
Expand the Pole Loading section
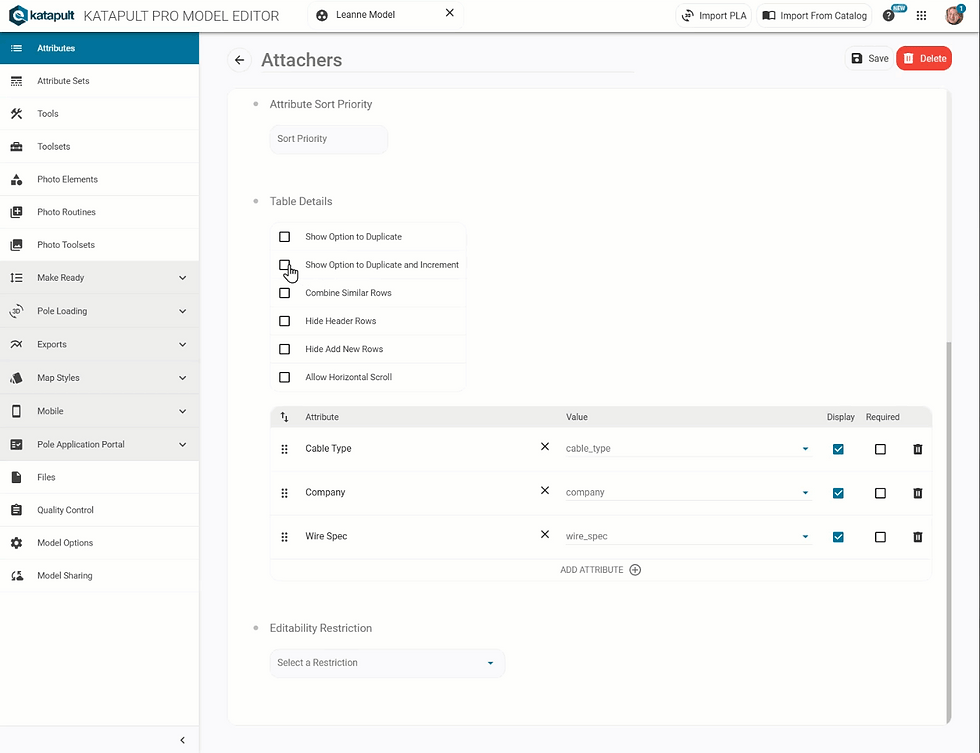[99, 311]
